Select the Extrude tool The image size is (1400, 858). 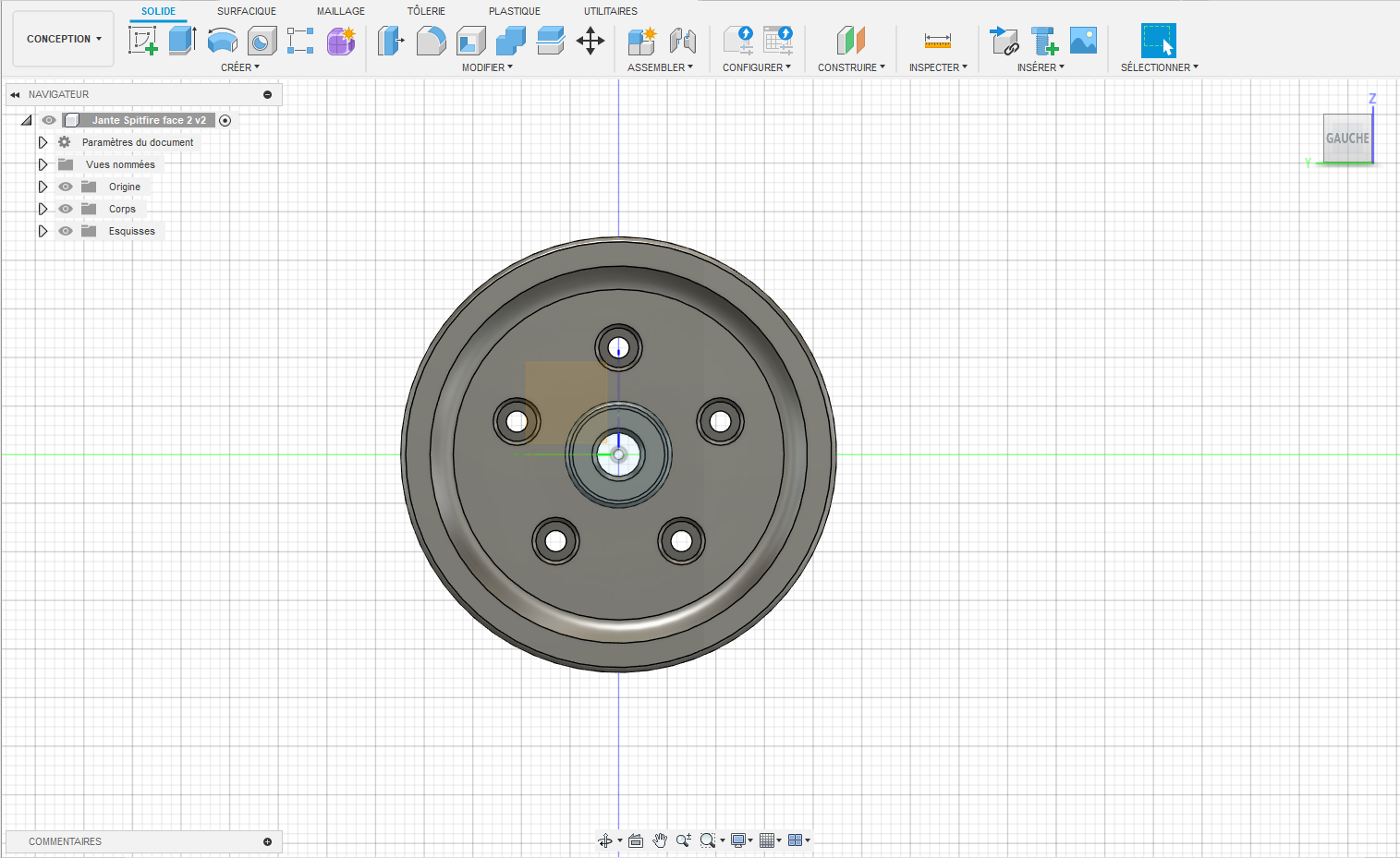[x=182, y=41]
